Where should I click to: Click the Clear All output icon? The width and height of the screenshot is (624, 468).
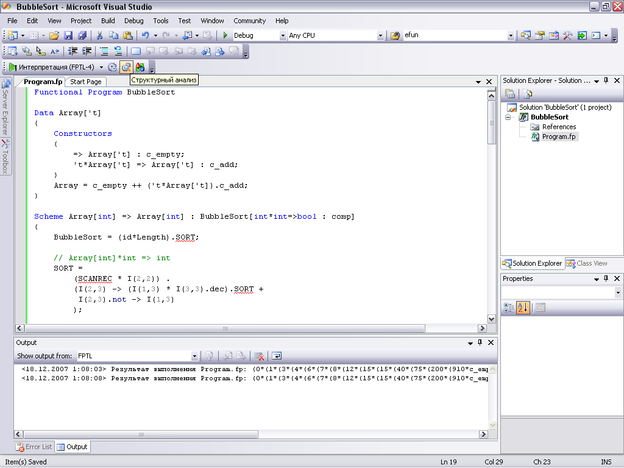257,355
